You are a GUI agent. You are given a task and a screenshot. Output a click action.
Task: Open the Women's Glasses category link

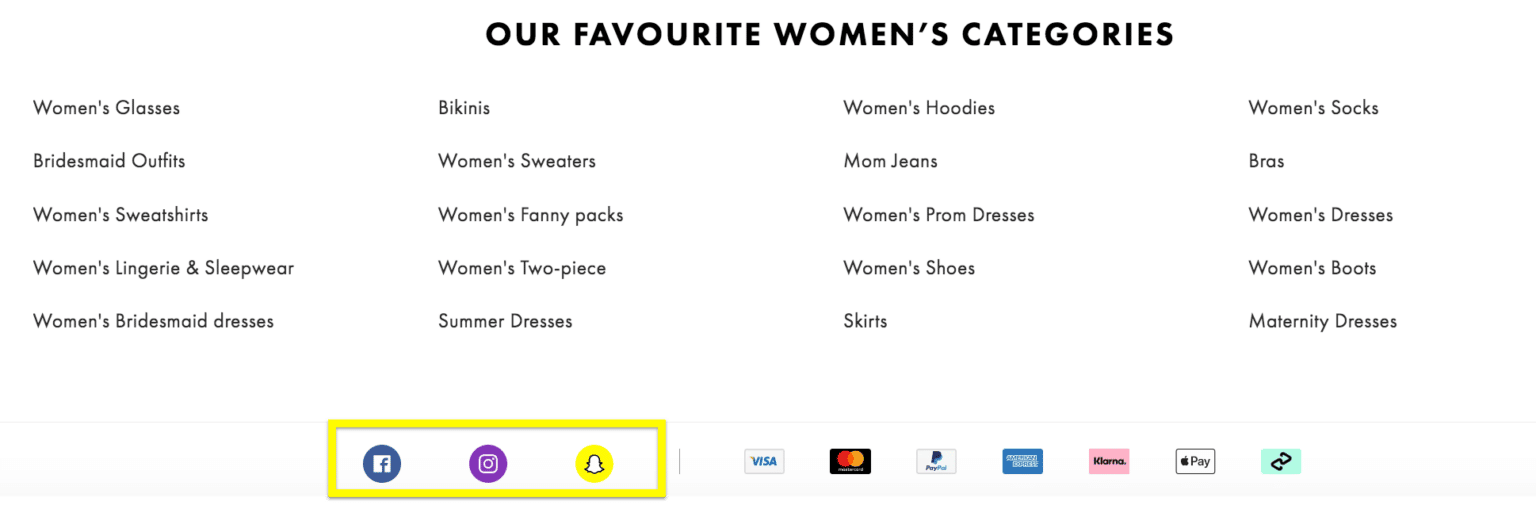pos(107,108)
